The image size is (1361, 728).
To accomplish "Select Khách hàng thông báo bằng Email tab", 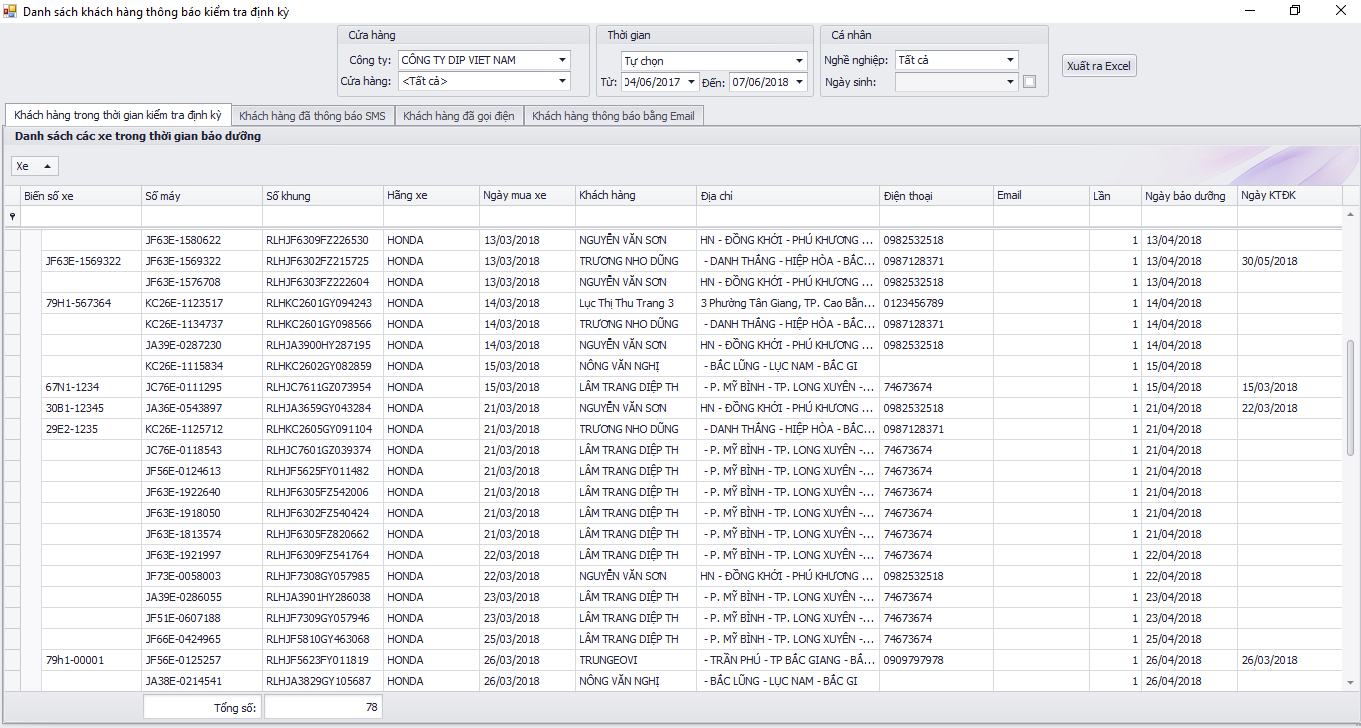I will click(x=612, y=116).
